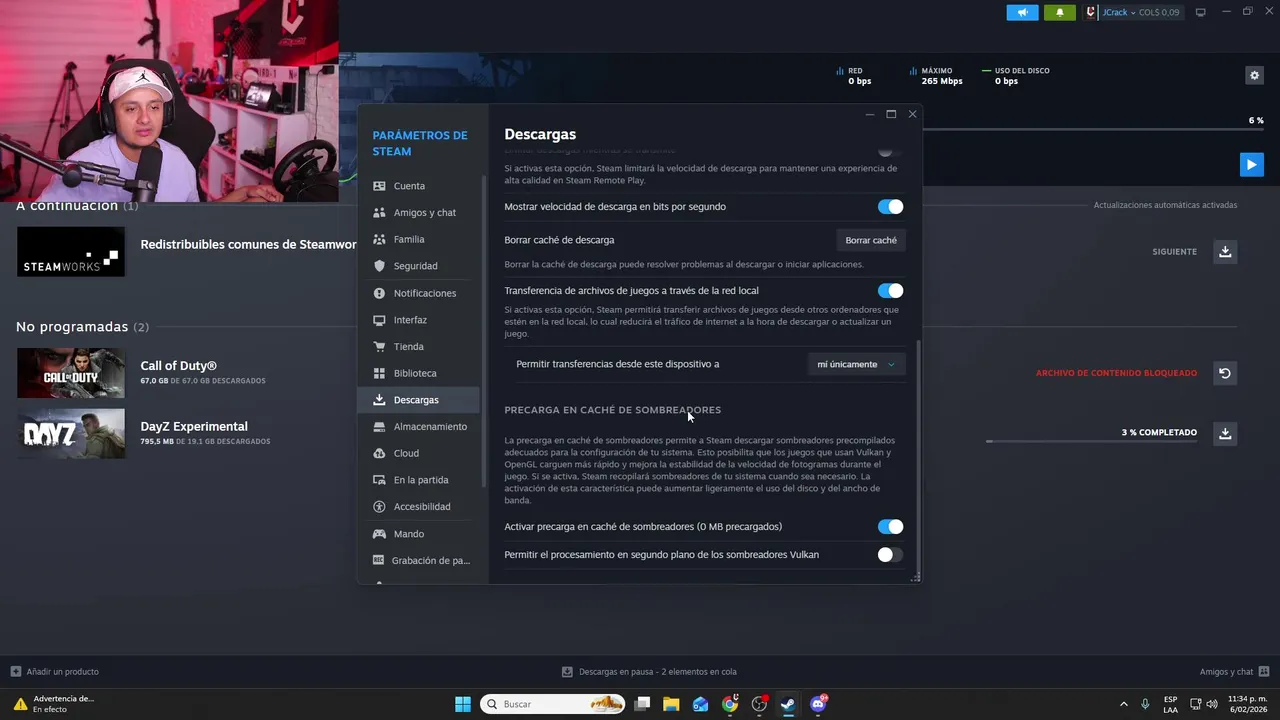Click 'Call of Duty®' title text

[x=179, y=366]
